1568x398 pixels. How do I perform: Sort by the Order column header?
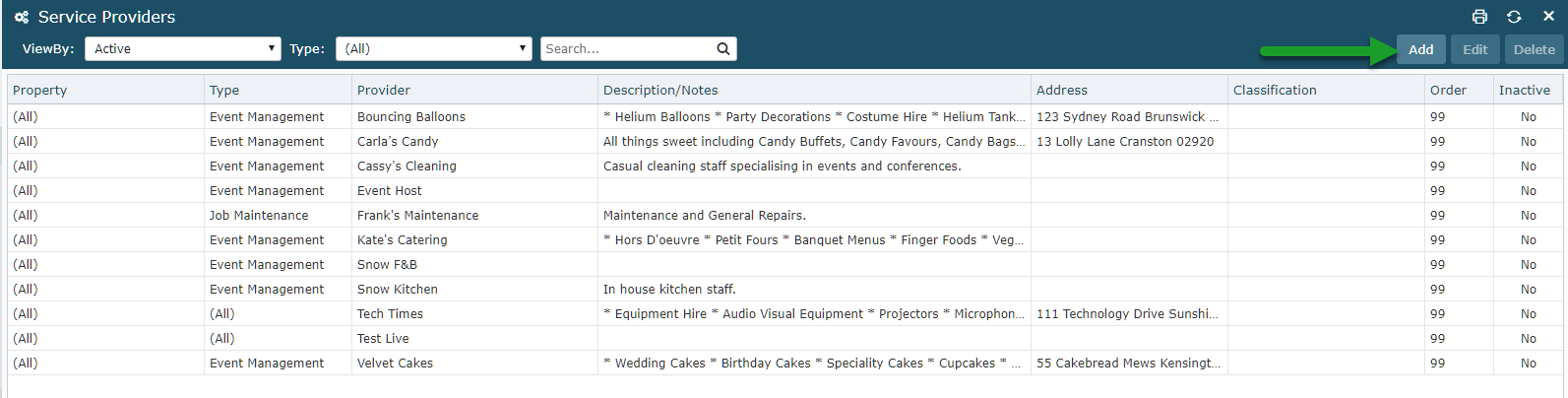[1448, 90]
